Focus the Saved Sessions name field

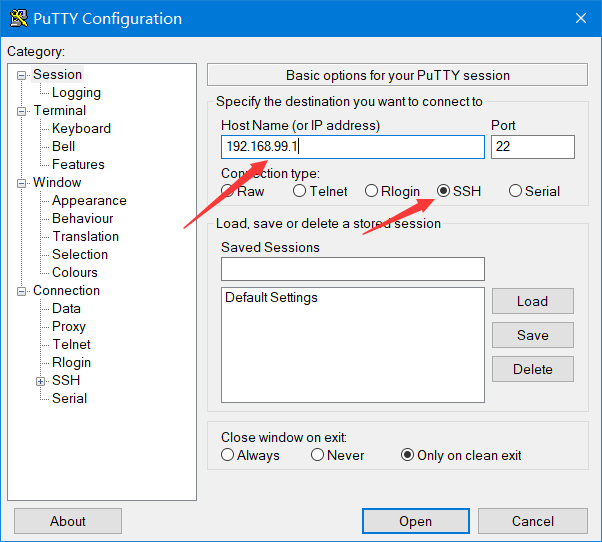pyautogui.click(x=353, y=269)
